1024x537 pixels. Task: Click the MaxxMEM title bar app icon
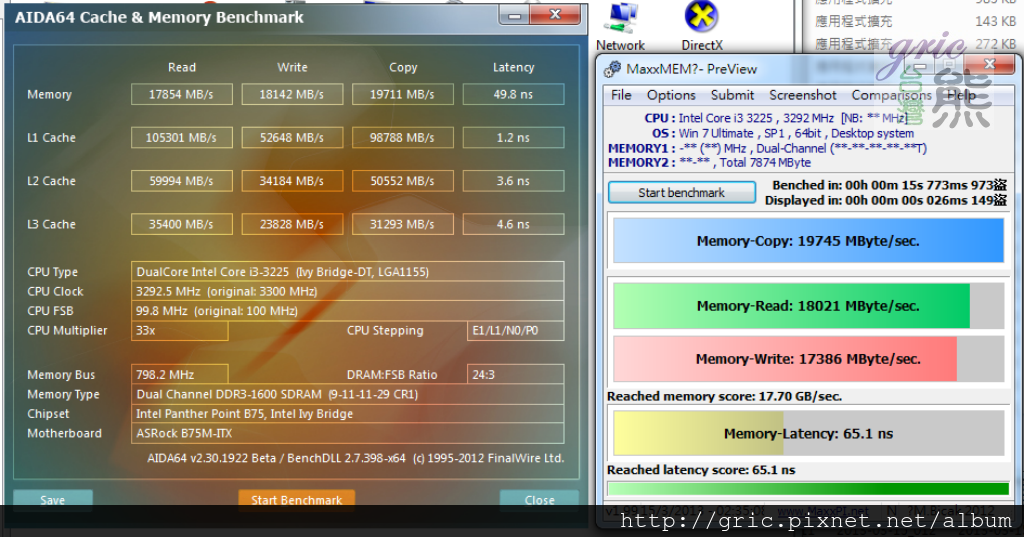tap(613, 69)
